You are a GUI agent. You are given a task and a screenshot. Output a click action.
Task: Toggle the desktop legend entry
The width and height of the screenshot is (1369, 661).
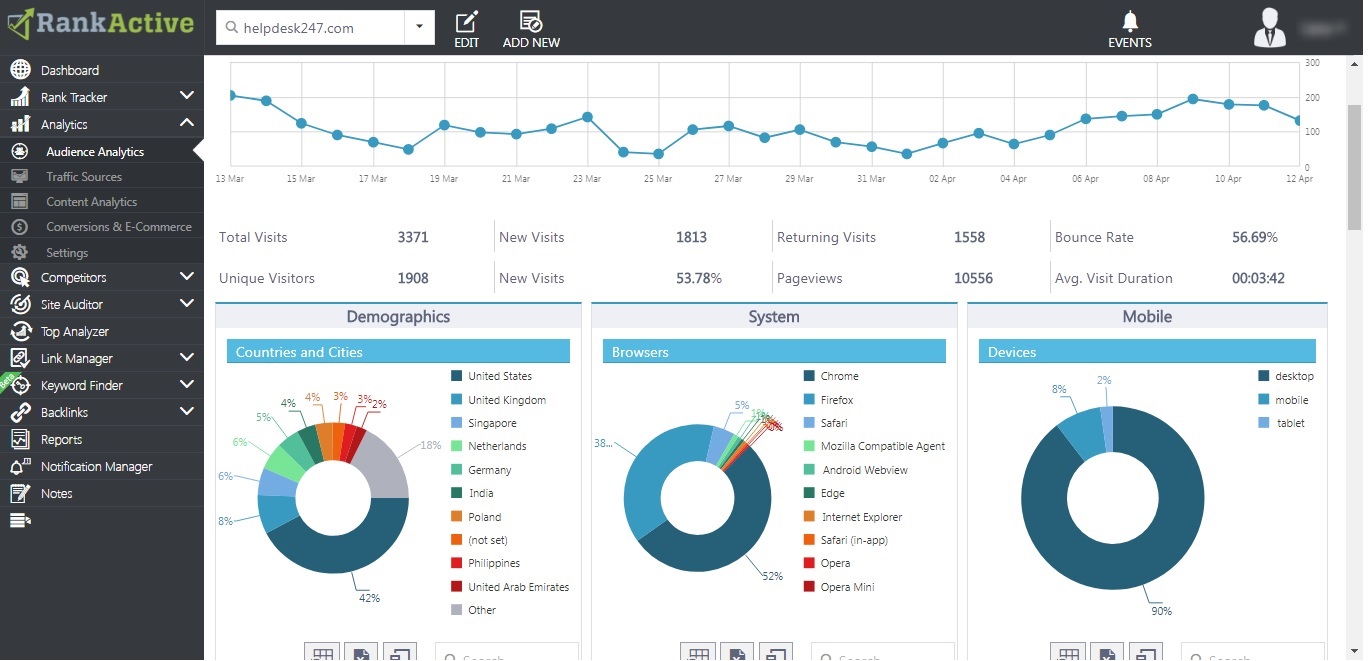tap(1286, 376)
